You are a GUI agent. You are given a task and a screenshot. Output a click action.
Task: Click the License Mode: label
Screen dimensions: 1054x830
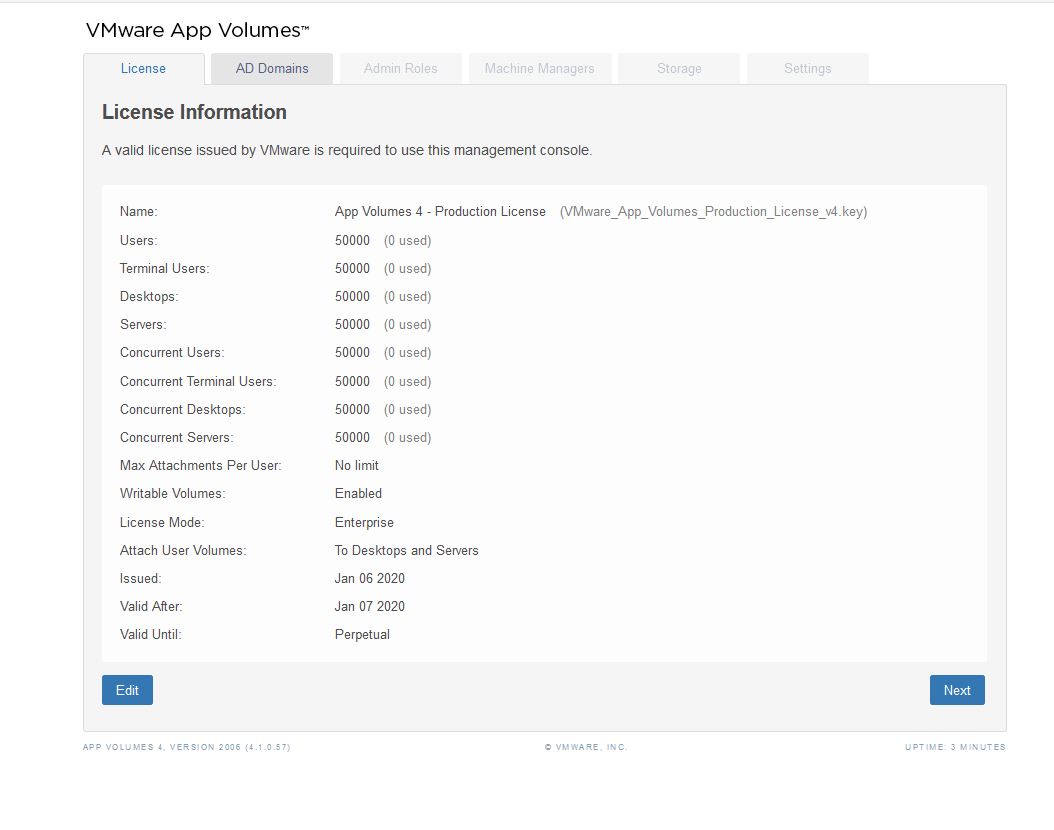click(x=162, y=523)
